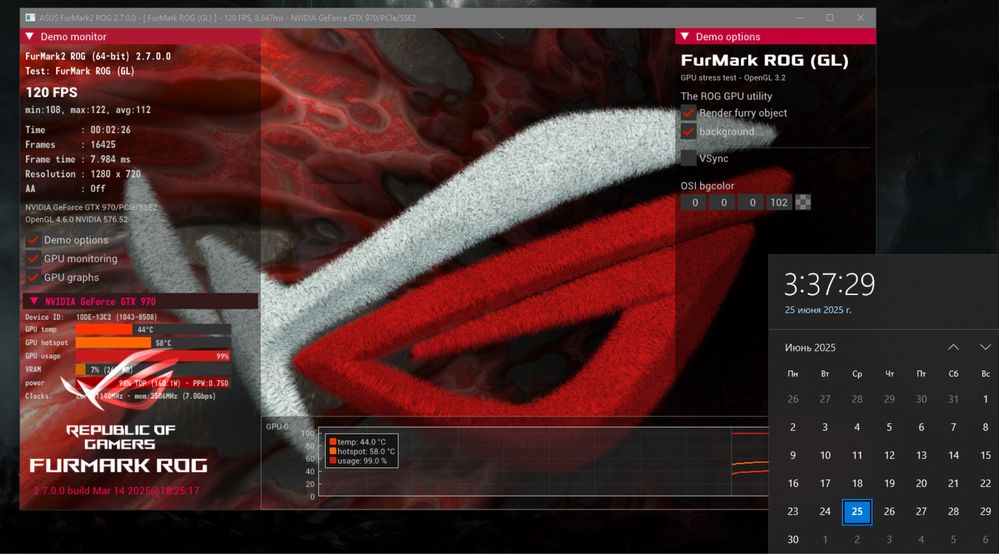999x554 pixels.
Task: Collapse the Demo options panel
Action: pyautogui.click(x=685, y=37)
